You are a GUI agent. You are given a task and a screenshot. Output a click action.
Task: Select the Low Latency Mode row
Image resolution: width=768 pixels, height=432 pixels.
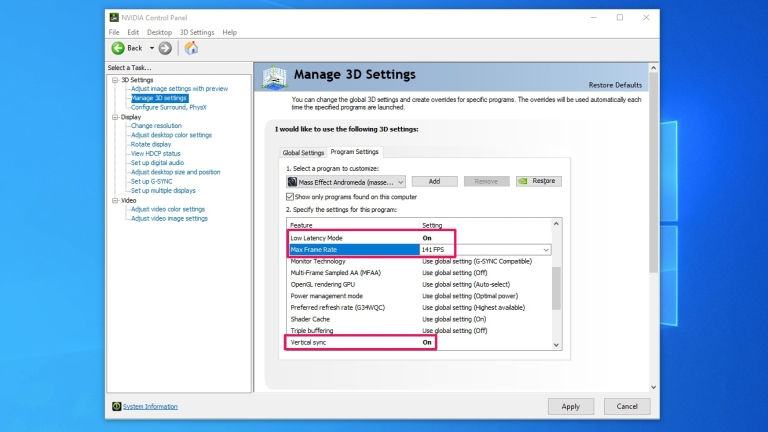419,238
